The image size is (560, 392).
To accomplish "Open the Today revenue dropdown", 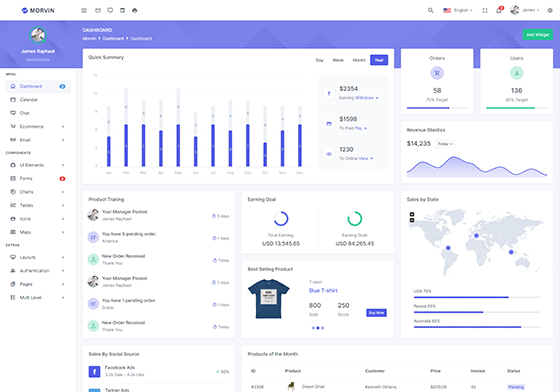I will click(445, 144).
